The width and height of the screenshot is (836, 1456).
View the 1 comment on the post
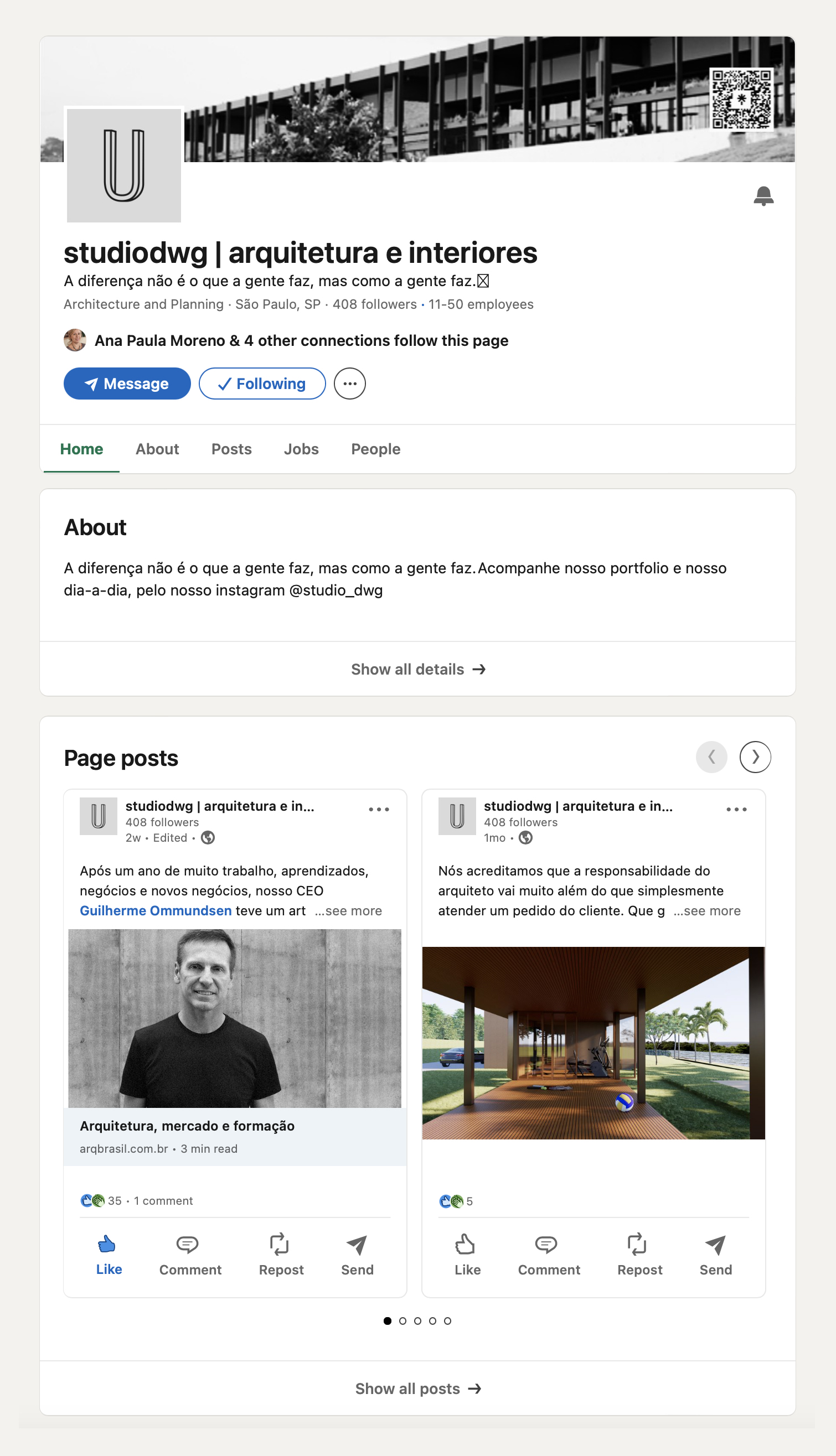(163, 1201)
